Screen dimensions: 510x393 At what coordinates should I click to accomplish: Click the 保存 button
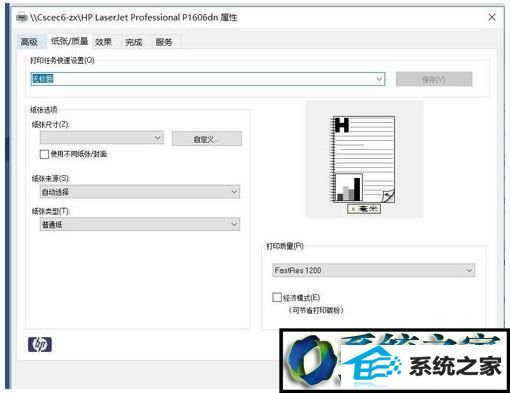pos(434,79)
